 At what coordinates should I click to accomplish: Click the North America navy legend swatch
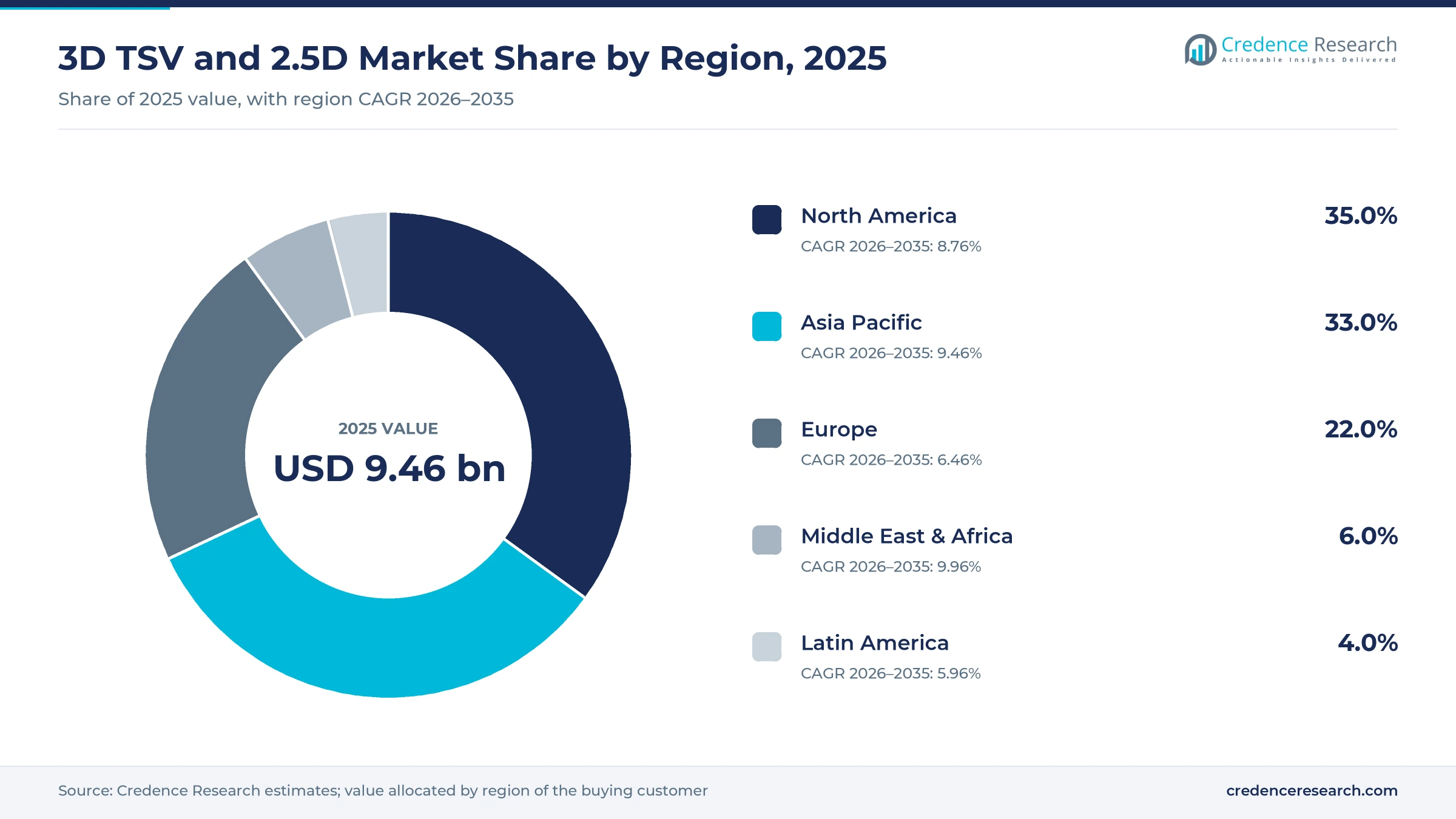[x=767, y=220]
